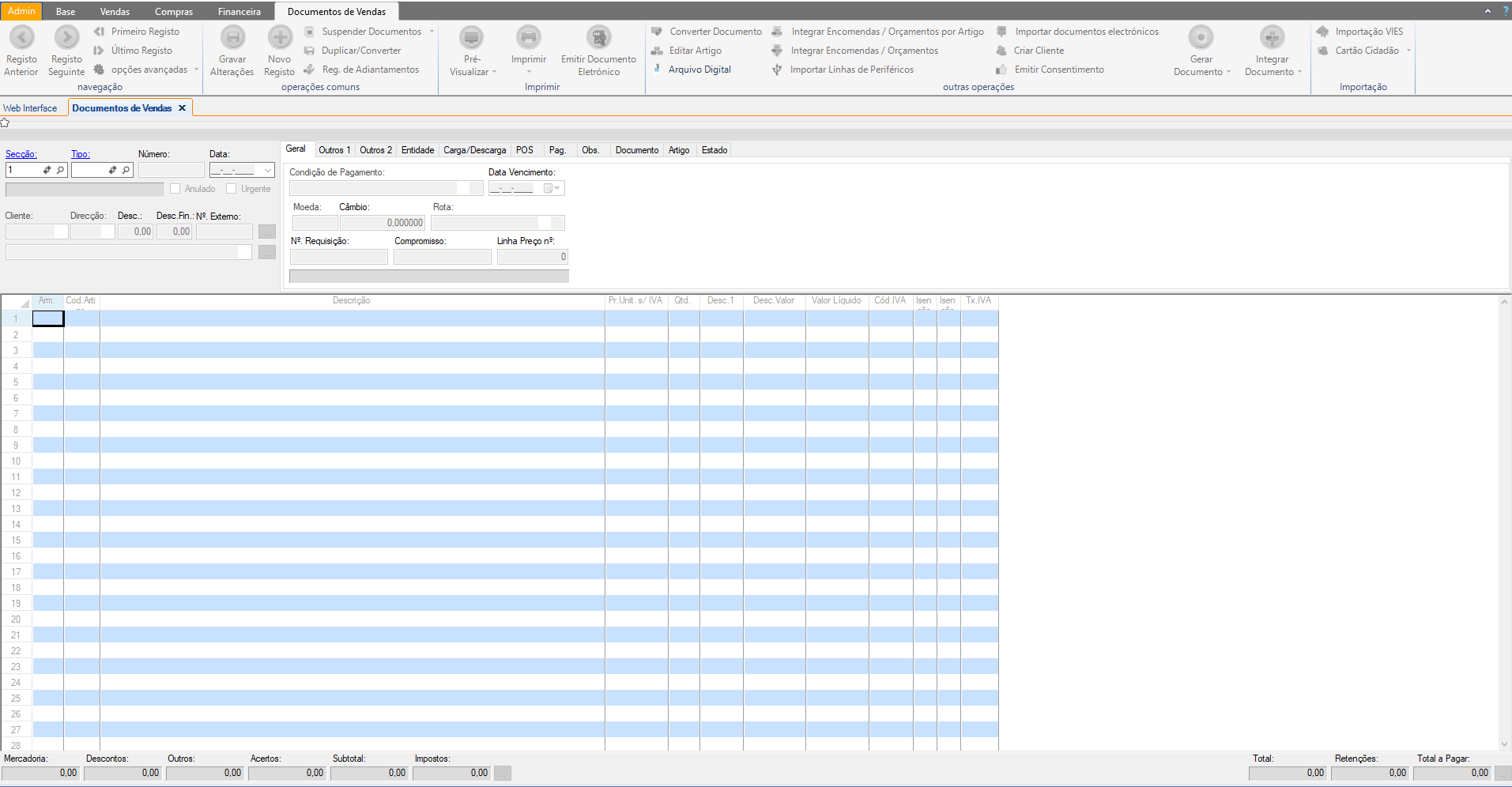Toggle the Anulado checkbox
This screenshot has width=1512, height=787.
click(175, 189)
